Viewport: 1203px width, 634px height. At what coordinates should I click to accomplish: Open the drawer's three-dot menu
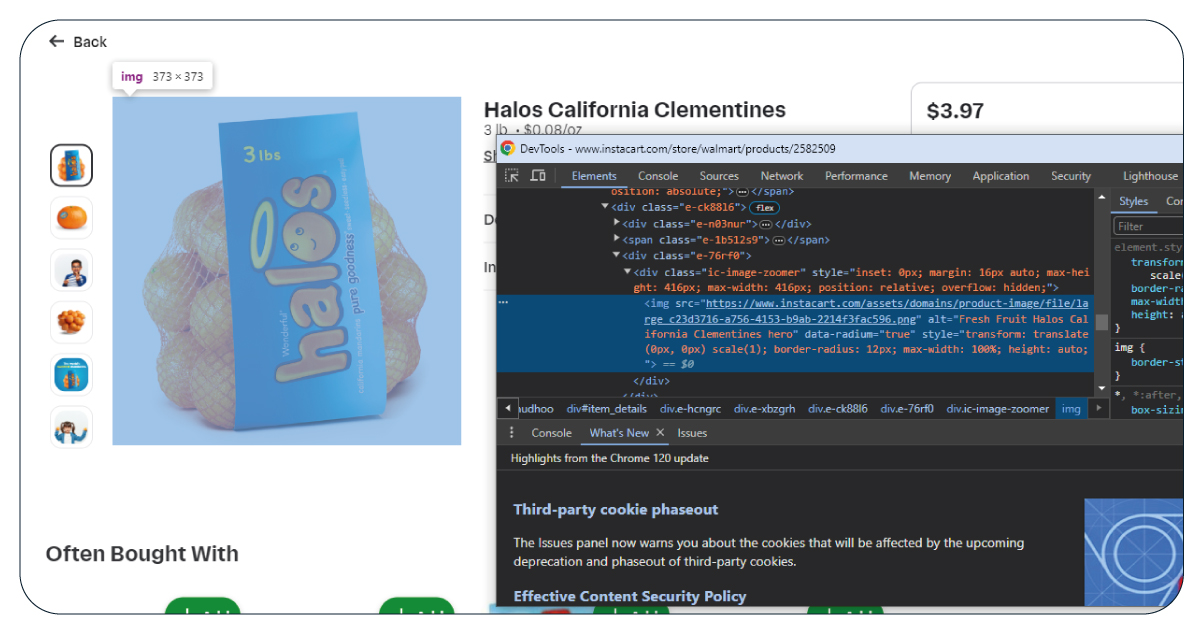512,433
